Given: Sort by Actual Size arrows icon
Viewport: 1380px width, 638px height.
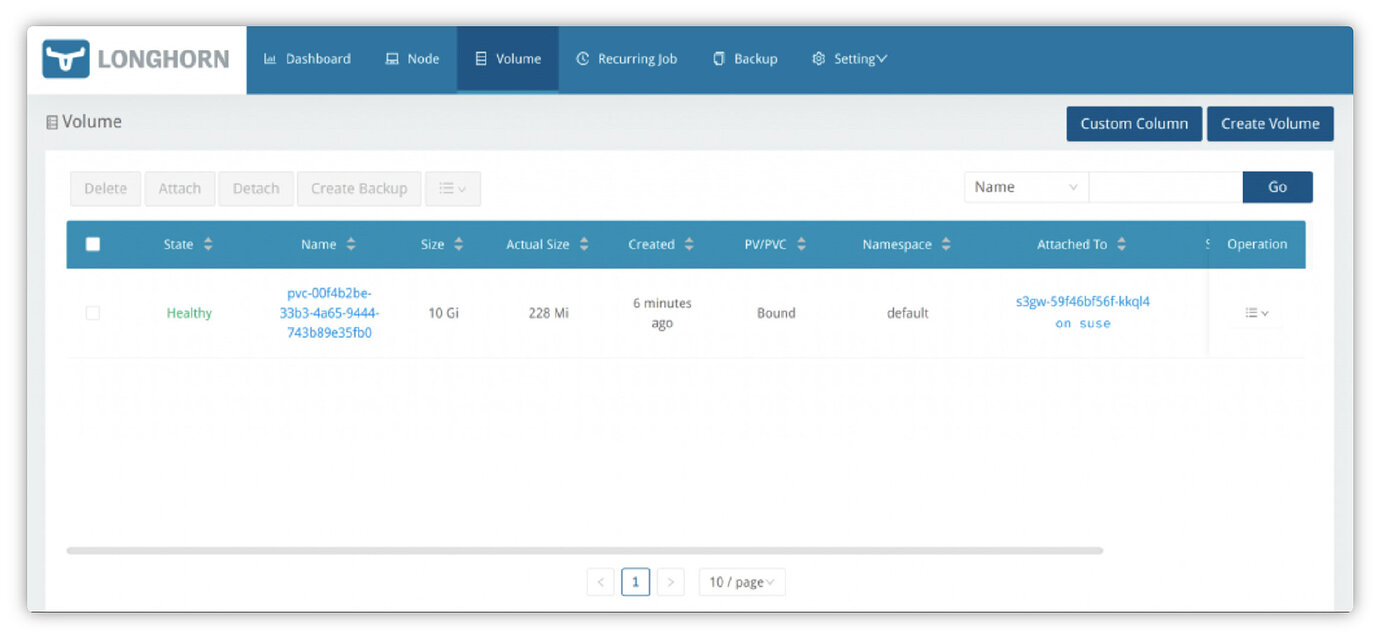Looking at the screenshot, I should 584,244.
